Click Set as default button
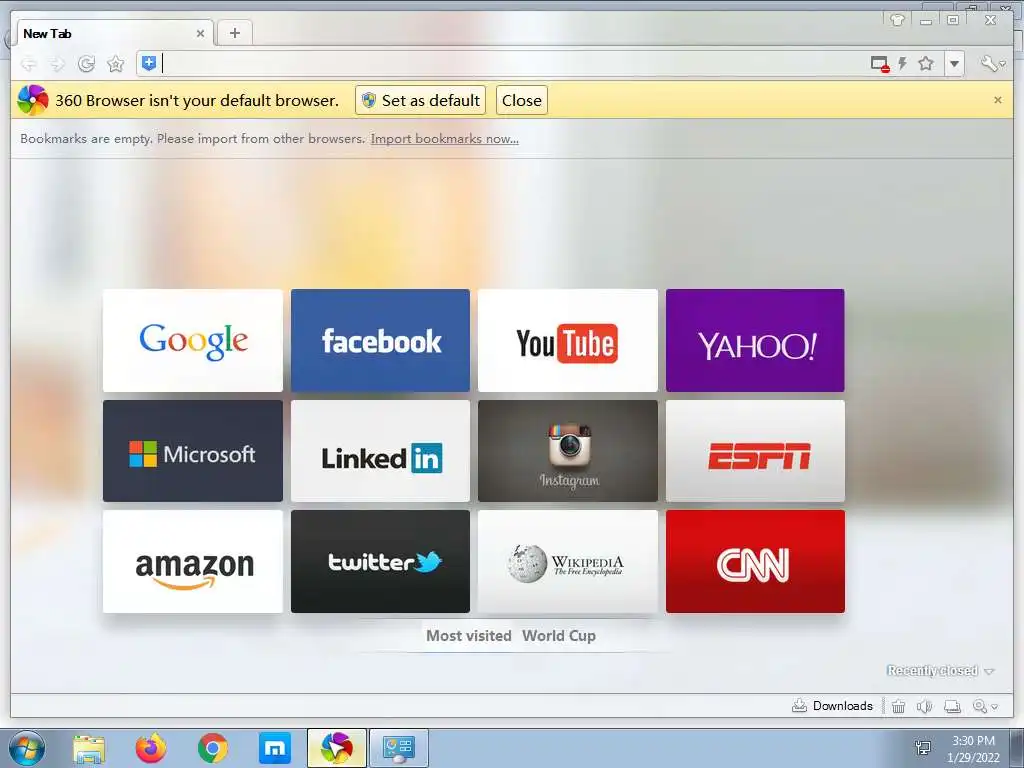Screen dimensions: 1024x768 (x=421, y=100)
